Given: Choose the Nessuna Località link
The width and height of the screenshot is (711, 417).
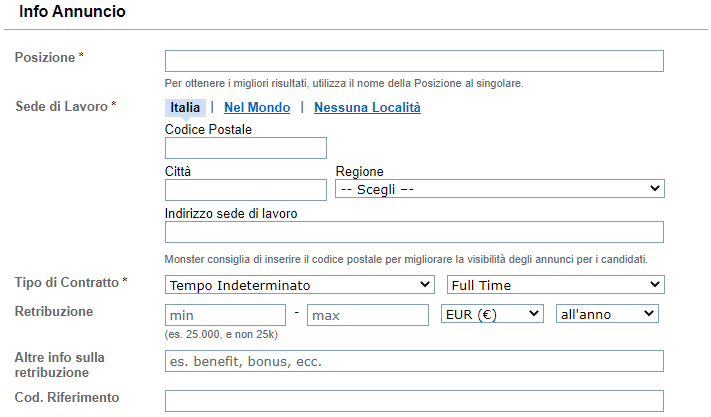Looking at the screenshot, I should click(367, 107).
